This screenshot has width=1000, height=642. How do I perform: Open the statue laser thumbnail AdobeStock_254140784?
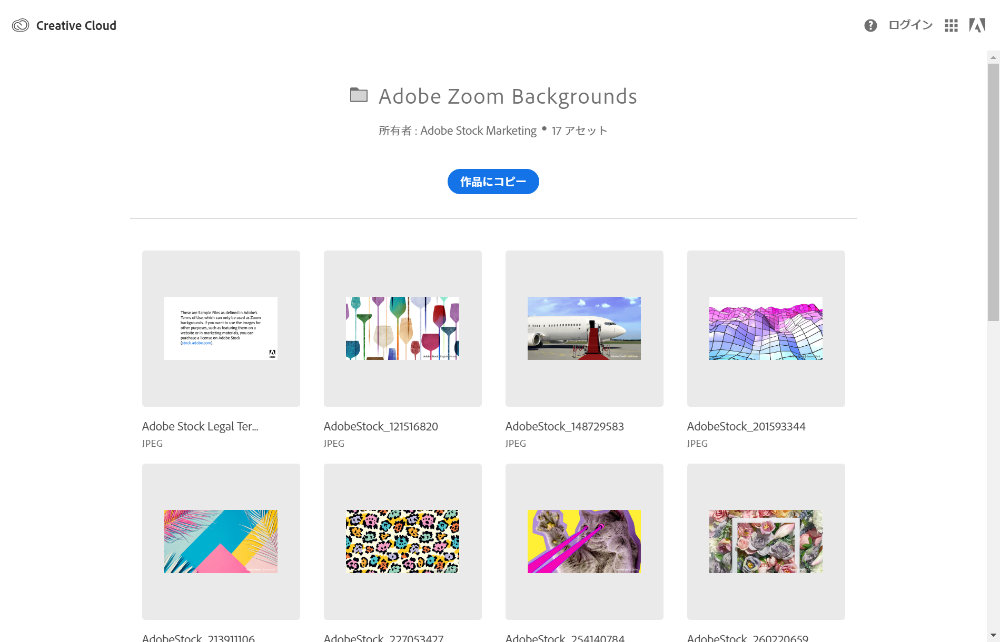pyautogui.click(x=584, y=541)
